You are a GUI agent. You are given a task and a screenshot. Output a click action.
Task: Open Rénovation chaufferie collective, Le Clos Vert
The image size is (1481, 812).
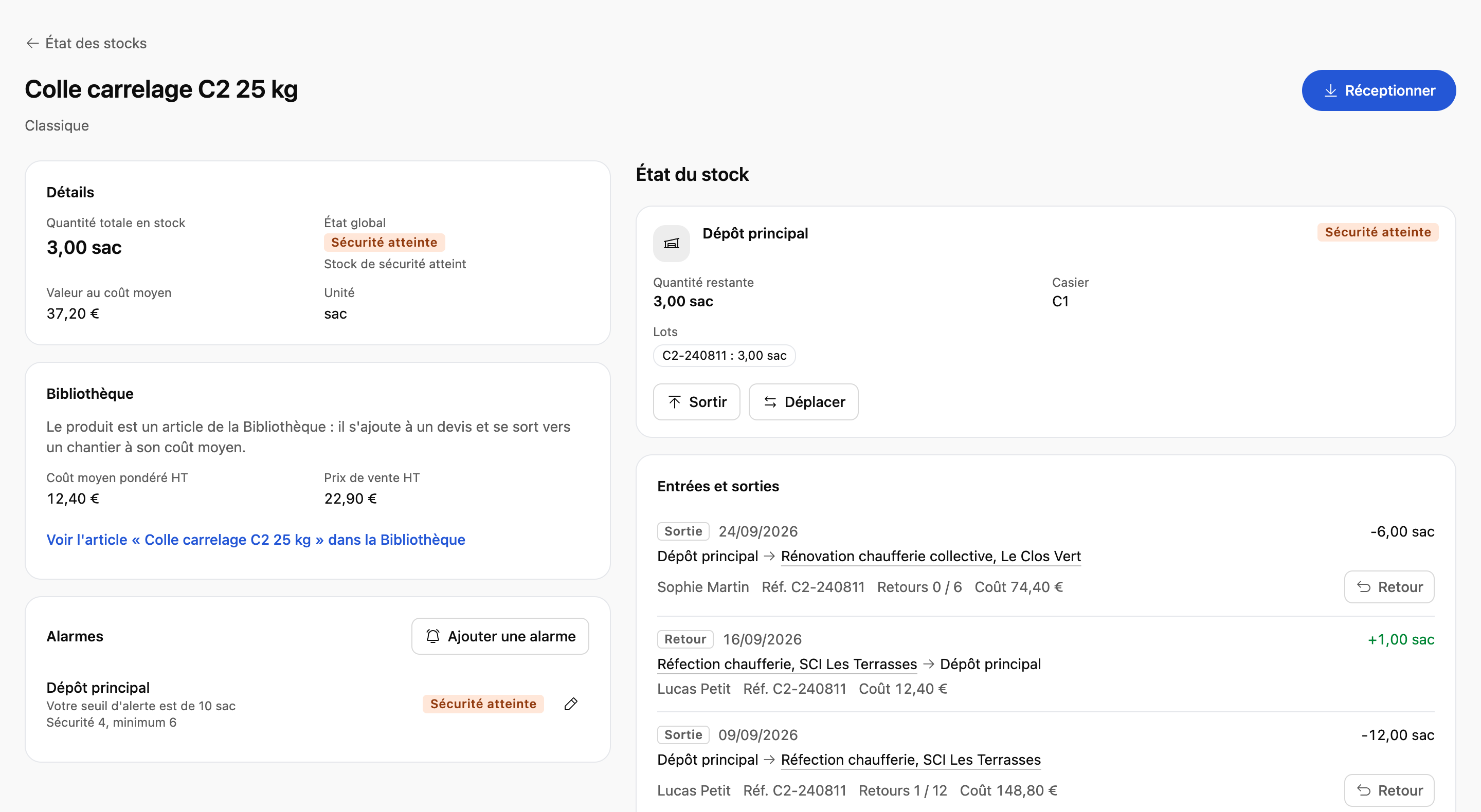pos(930,556)
